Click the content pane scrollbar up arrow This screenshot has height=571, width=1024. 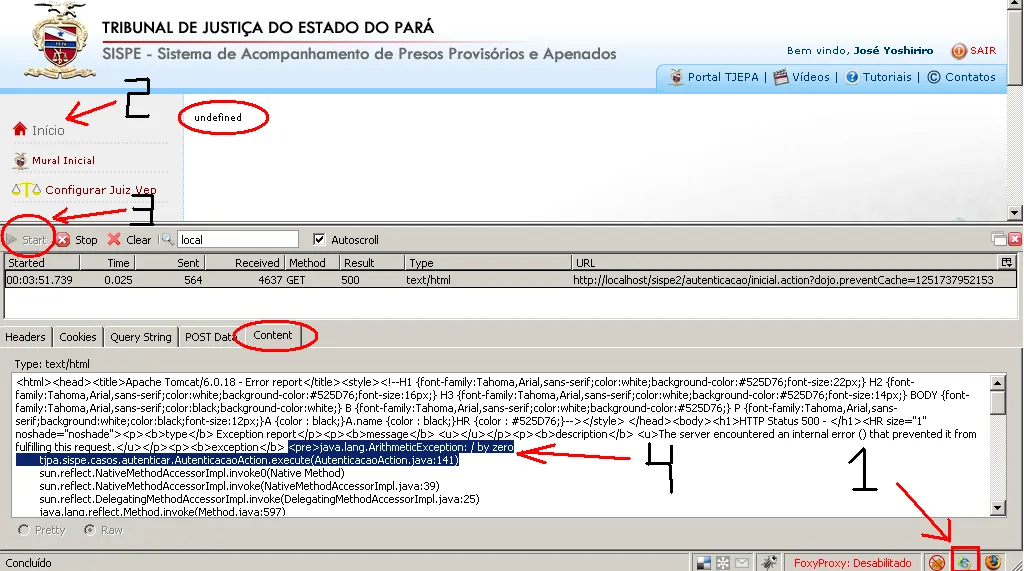[x=997, y=383]
